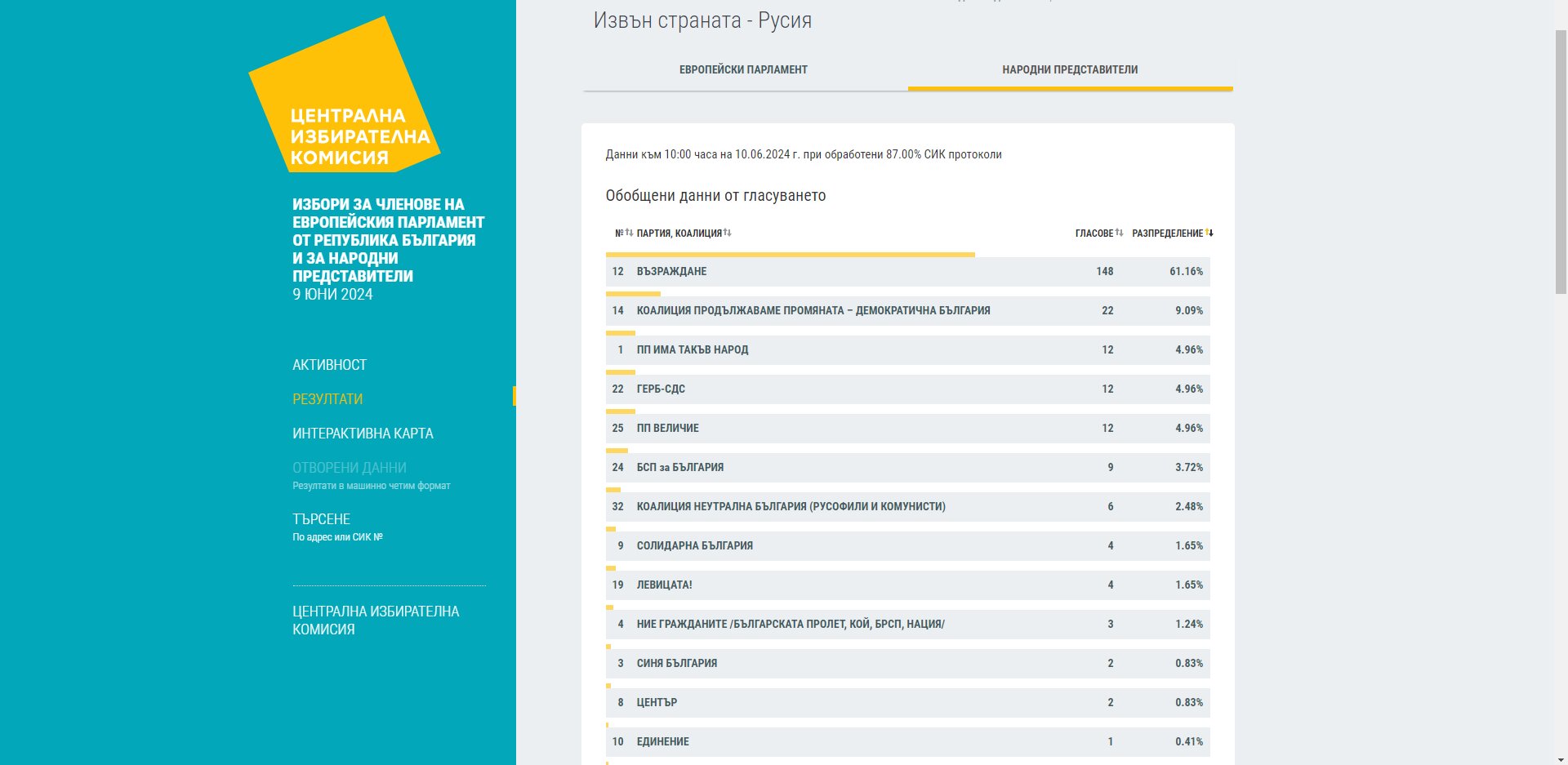1568x765 pixels.
Task: Open АКТИВНОСТ in the sidebar
Action: 330,365
